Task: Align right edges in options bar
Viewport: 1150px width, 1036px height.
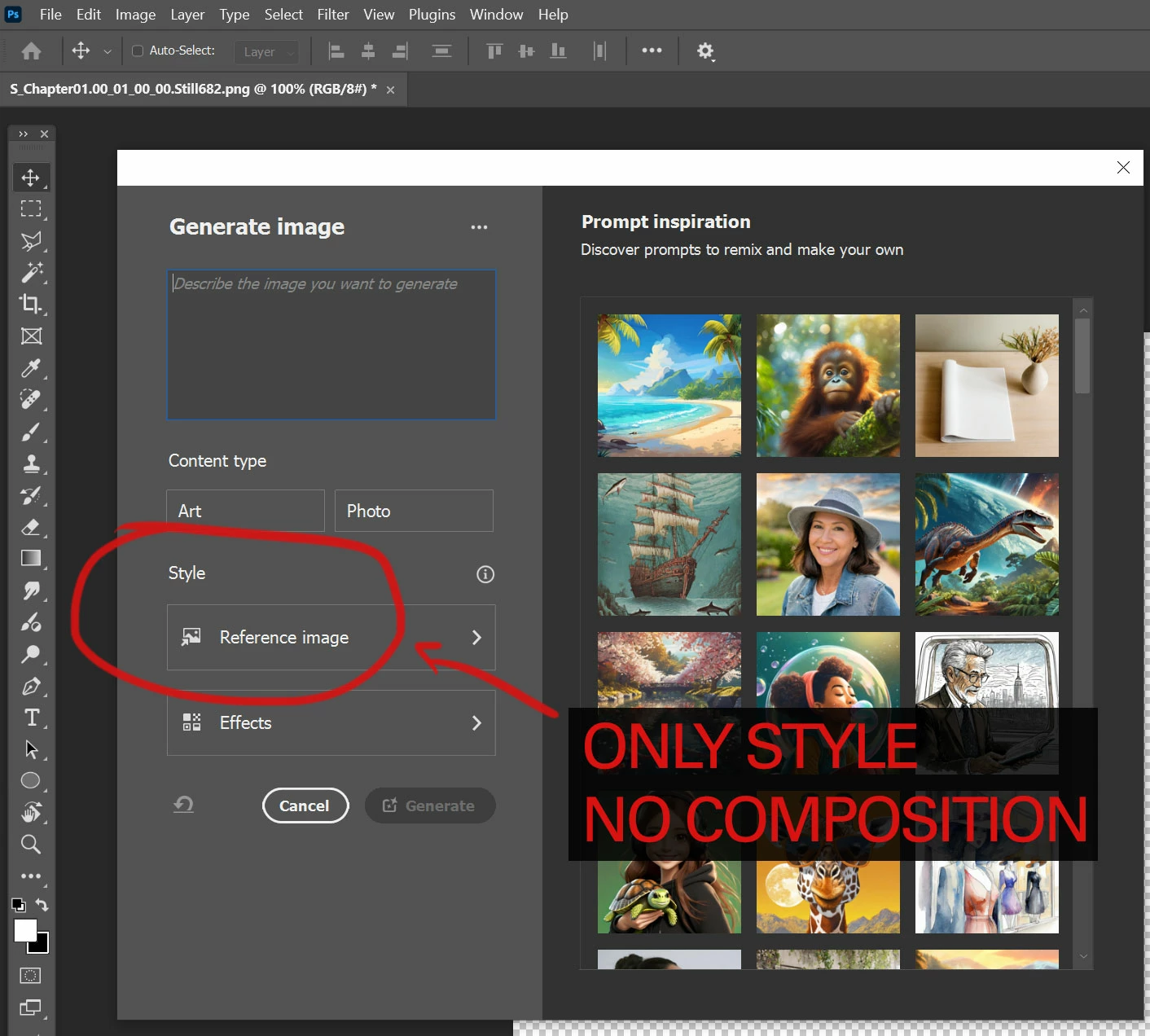Action: pos(400,51)
